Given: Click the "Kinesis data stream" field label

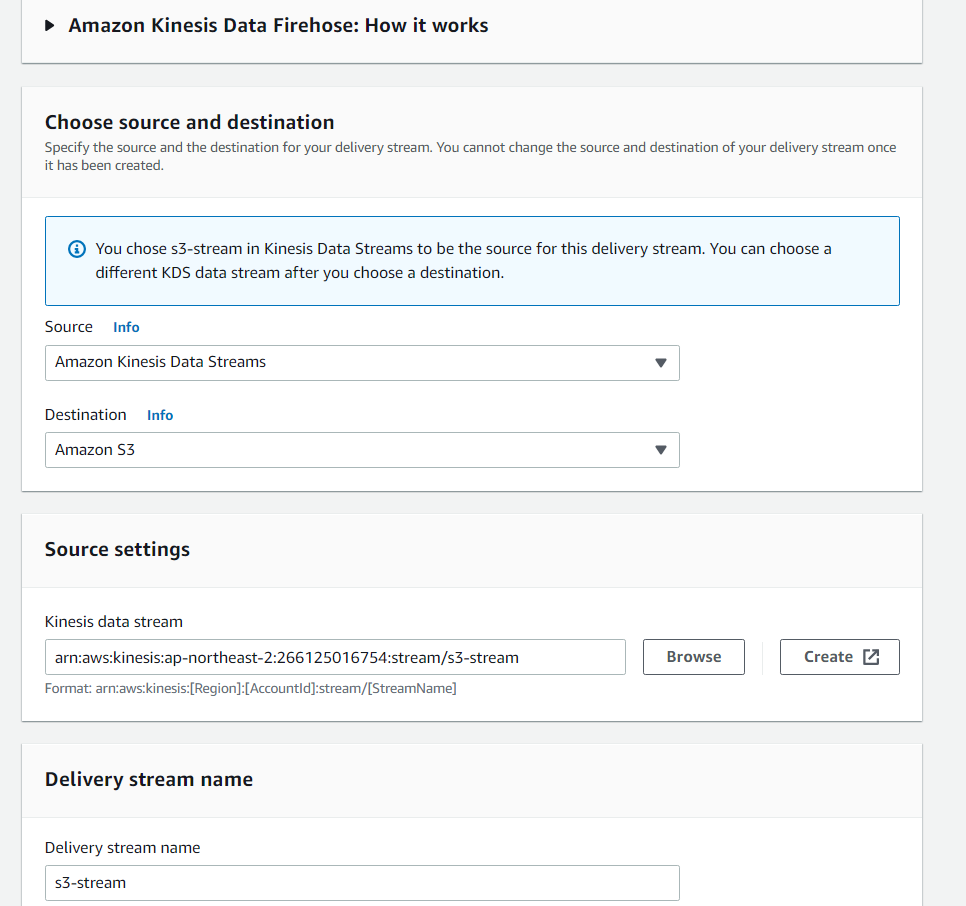Looking at the screenshot, I should coord(114,622).
